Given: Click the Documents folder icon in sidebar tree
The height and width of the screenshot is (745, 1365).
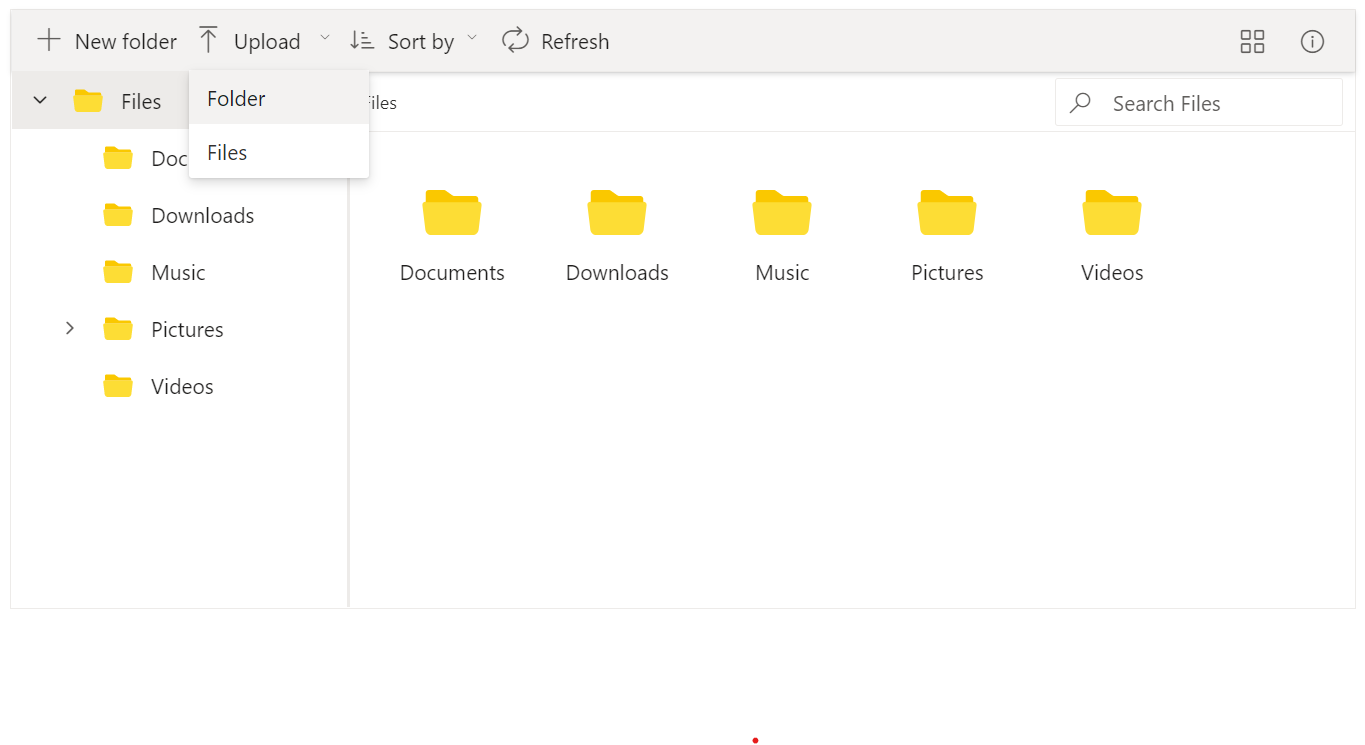Looking at the screenshot, I should pyautogui.click(x=118, y=158).
